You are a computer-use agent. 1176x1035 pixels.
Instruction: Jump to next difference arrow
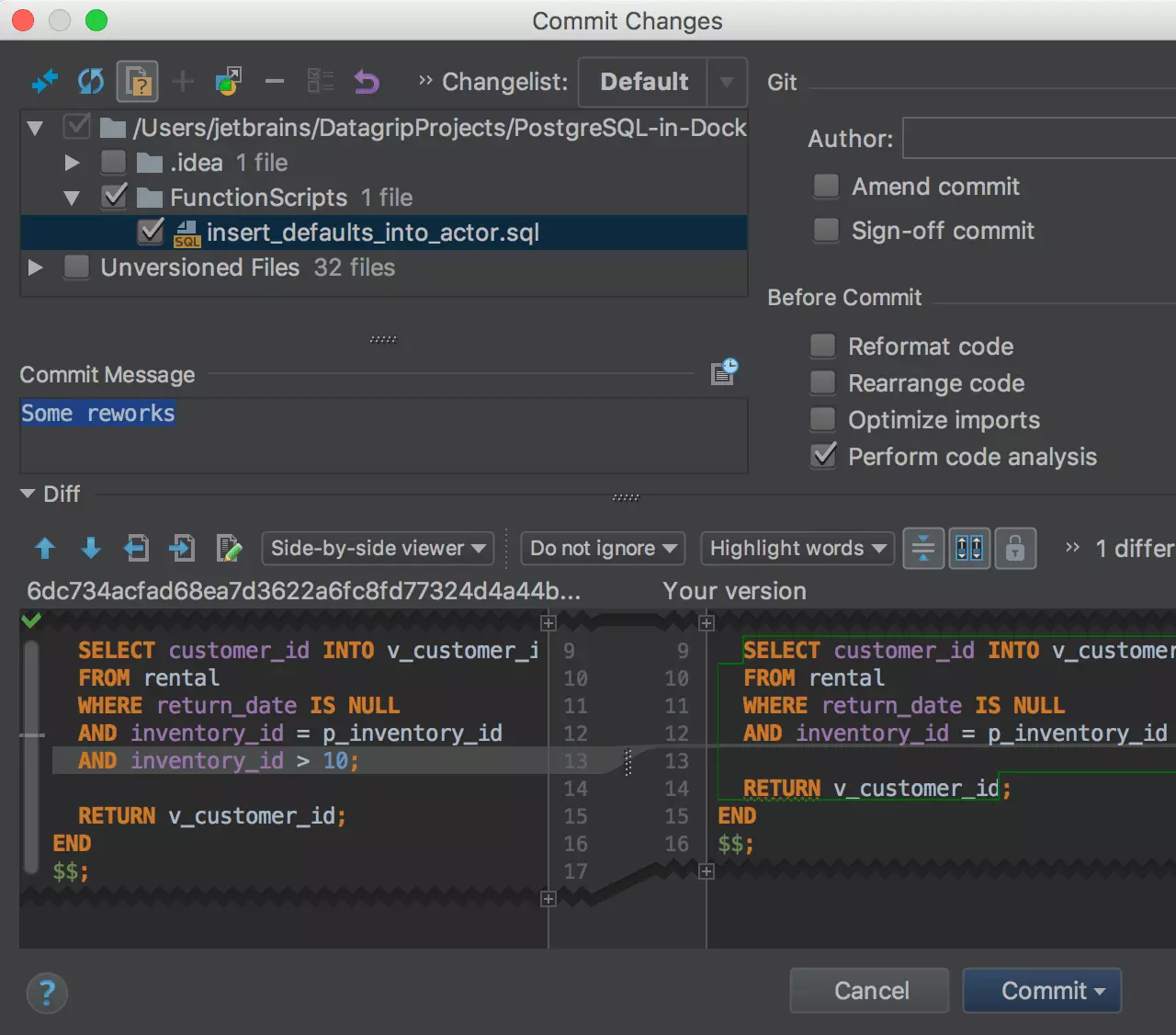(x=90, y=549)
